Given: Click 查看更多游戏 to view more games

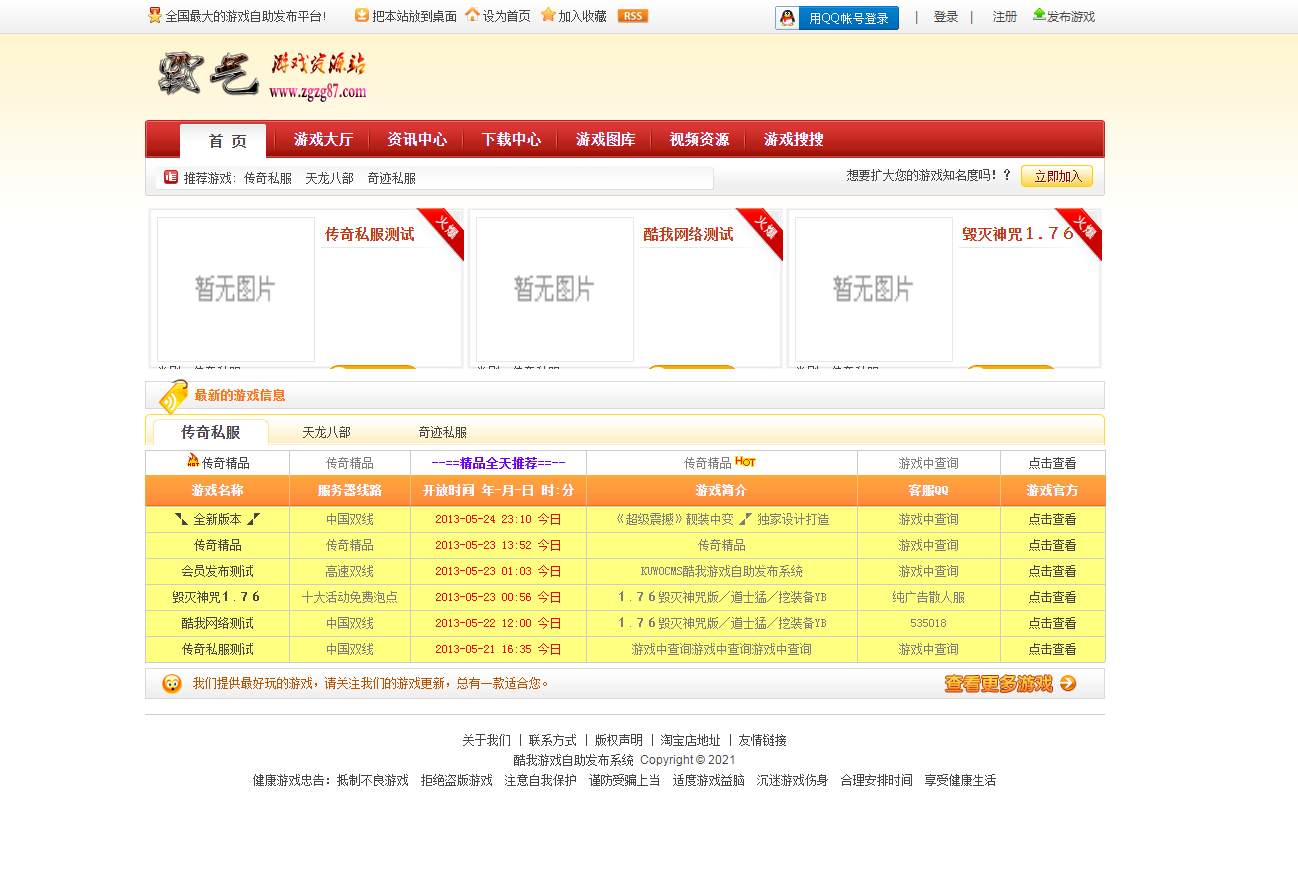Looking at the screenshot, I should 1010,684.
